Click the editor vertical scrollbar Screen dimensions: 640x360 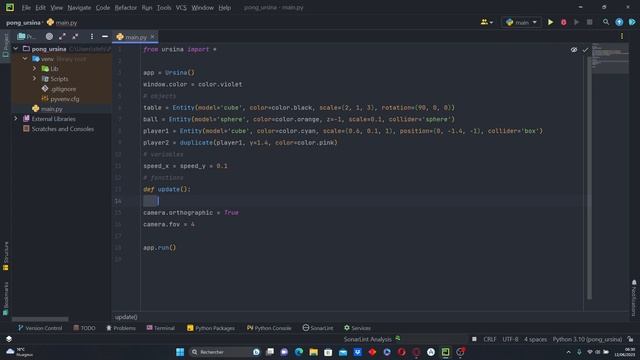pyautogui.click(x=589, y=178)
